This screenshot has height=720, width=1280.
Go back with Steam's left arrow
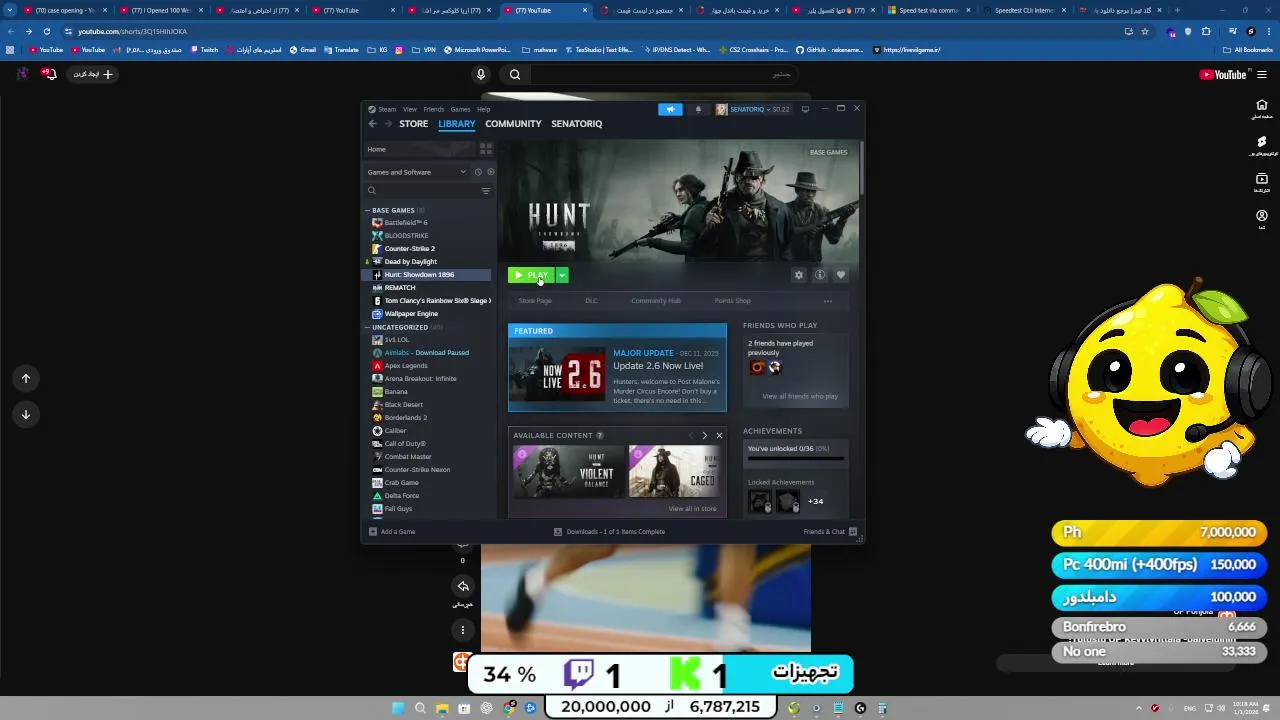(x=372, y=124)
